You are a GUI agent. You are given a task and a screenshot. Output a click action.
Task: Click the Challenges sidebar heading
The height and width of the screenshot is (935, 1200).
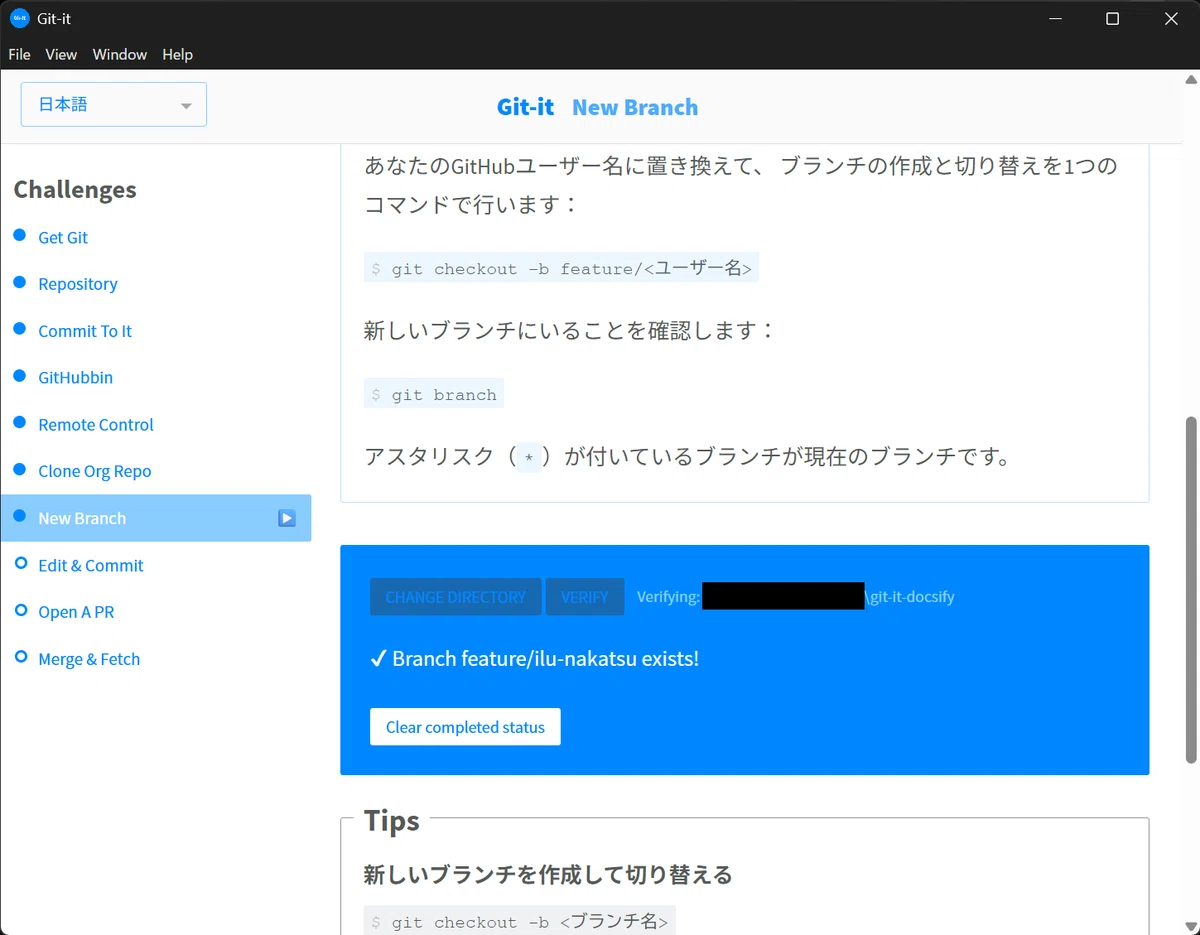tap(75, 190)
